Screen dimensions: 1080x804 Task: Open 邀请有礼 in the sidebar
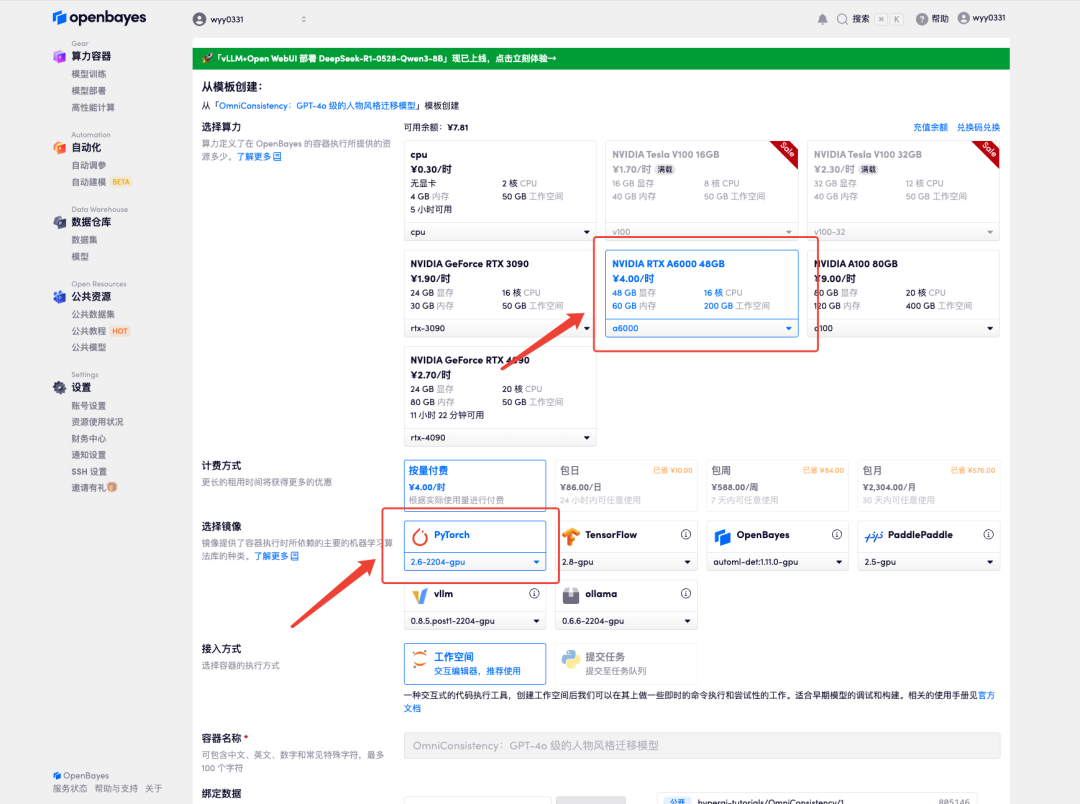pos(94,488)
